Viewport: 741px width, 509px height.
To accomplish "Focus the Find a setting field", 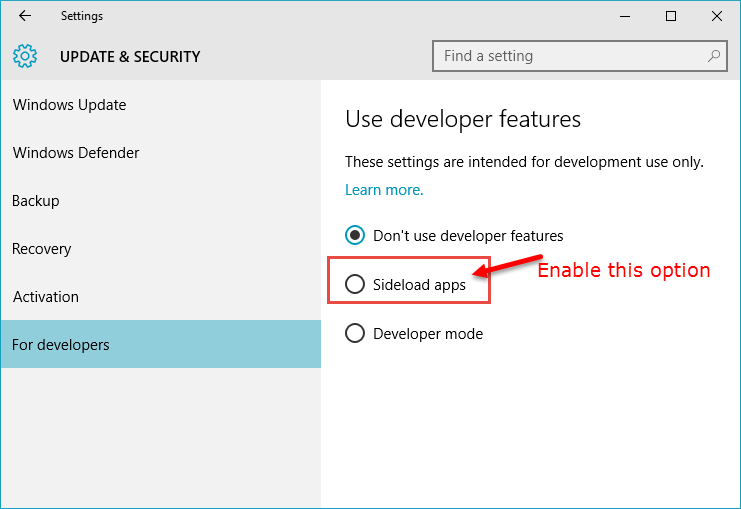I will coord(580,56).
